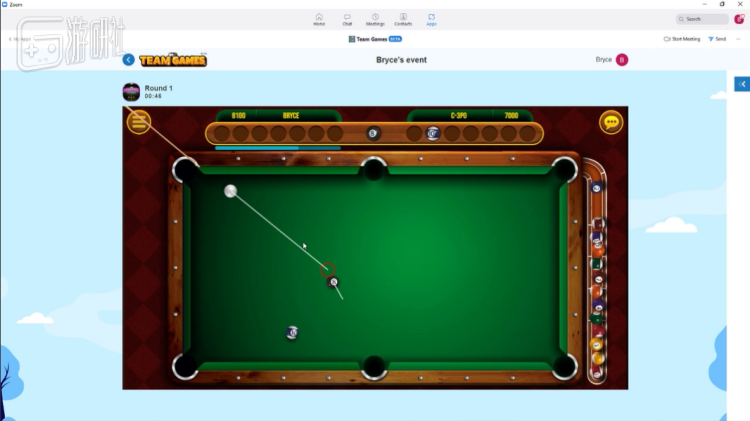Viewport: 750px width, 421px height.
Task: Click the "Bryce's event" title
Action: point(401,60)
